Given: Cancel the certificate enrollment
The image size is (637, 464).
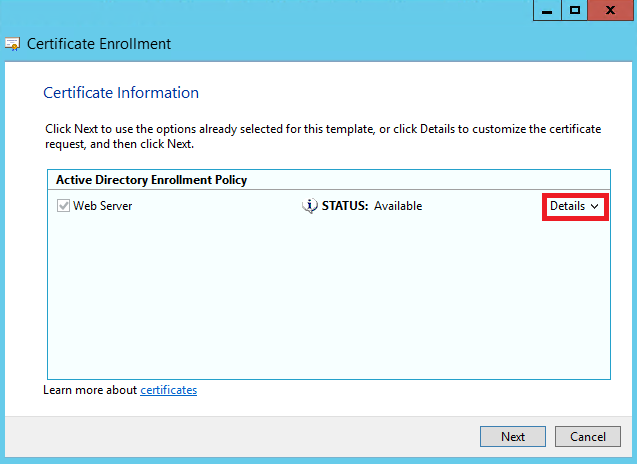Looking at the screenshot, I should tap(588, 436).
